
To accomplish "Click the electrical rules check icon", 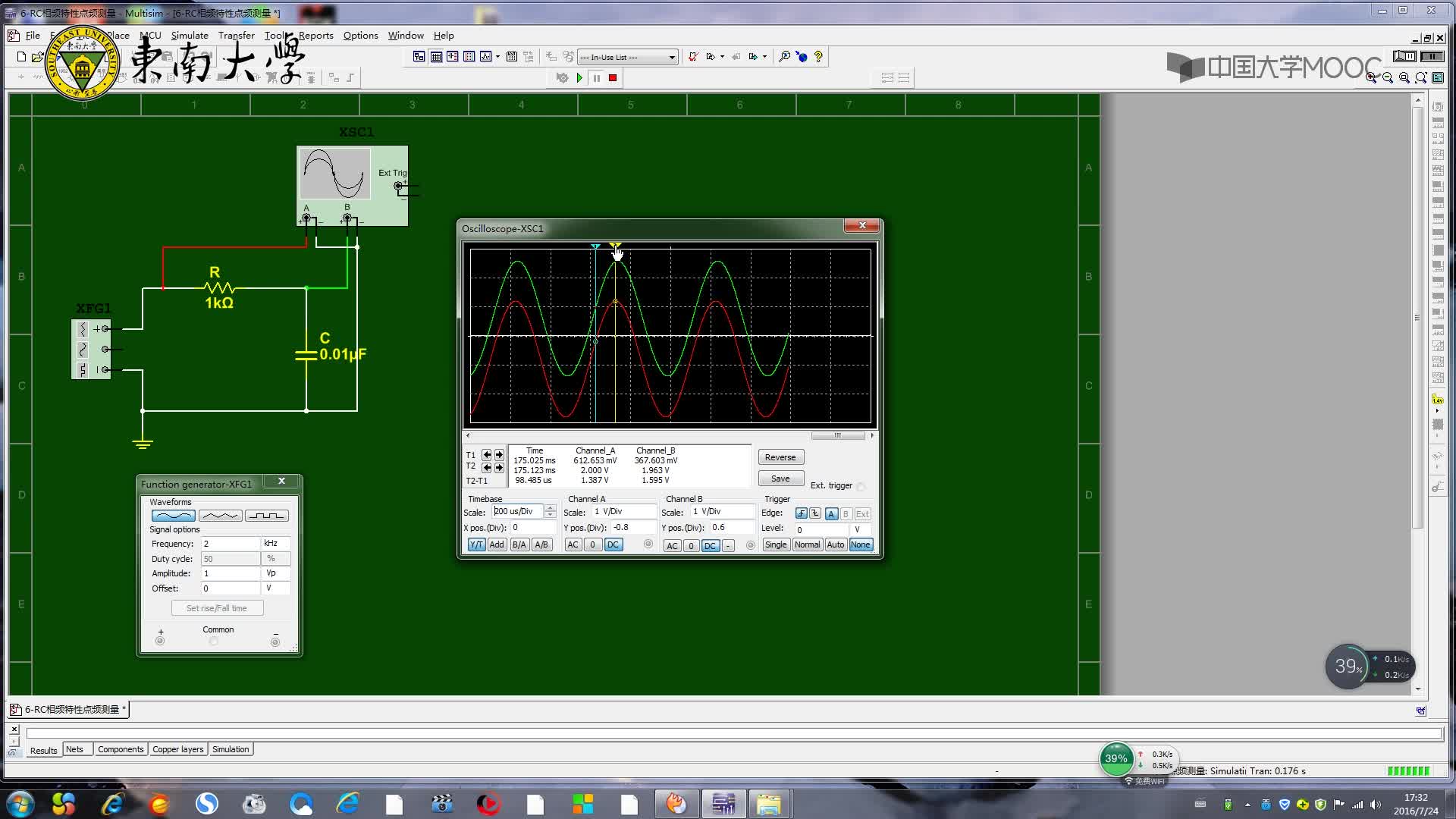I will [x=693, y=57].
